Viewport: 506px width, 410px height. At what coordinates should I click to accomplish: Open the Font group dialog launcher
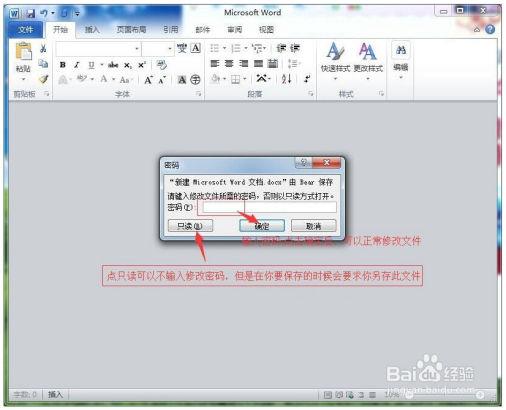[x=199, y=94]
